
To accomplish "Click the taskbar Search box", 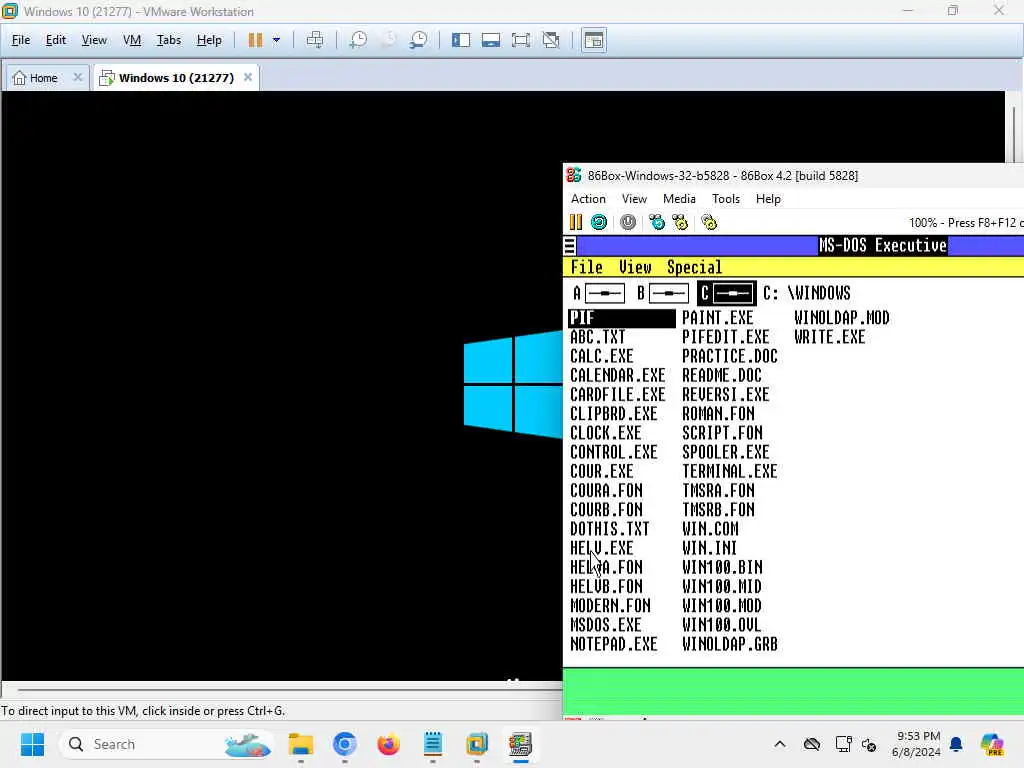I will tap(165, 744).
